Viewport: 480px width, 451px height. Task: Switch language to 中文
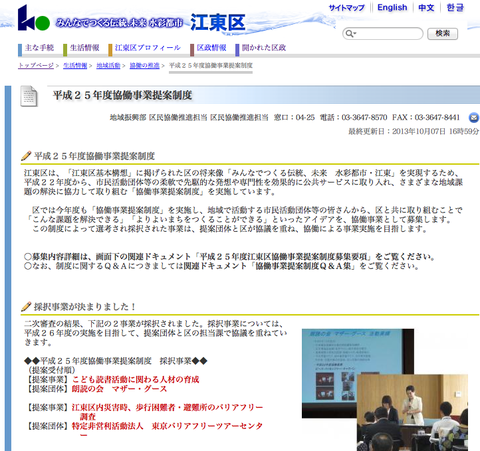[x=426, y=8]
